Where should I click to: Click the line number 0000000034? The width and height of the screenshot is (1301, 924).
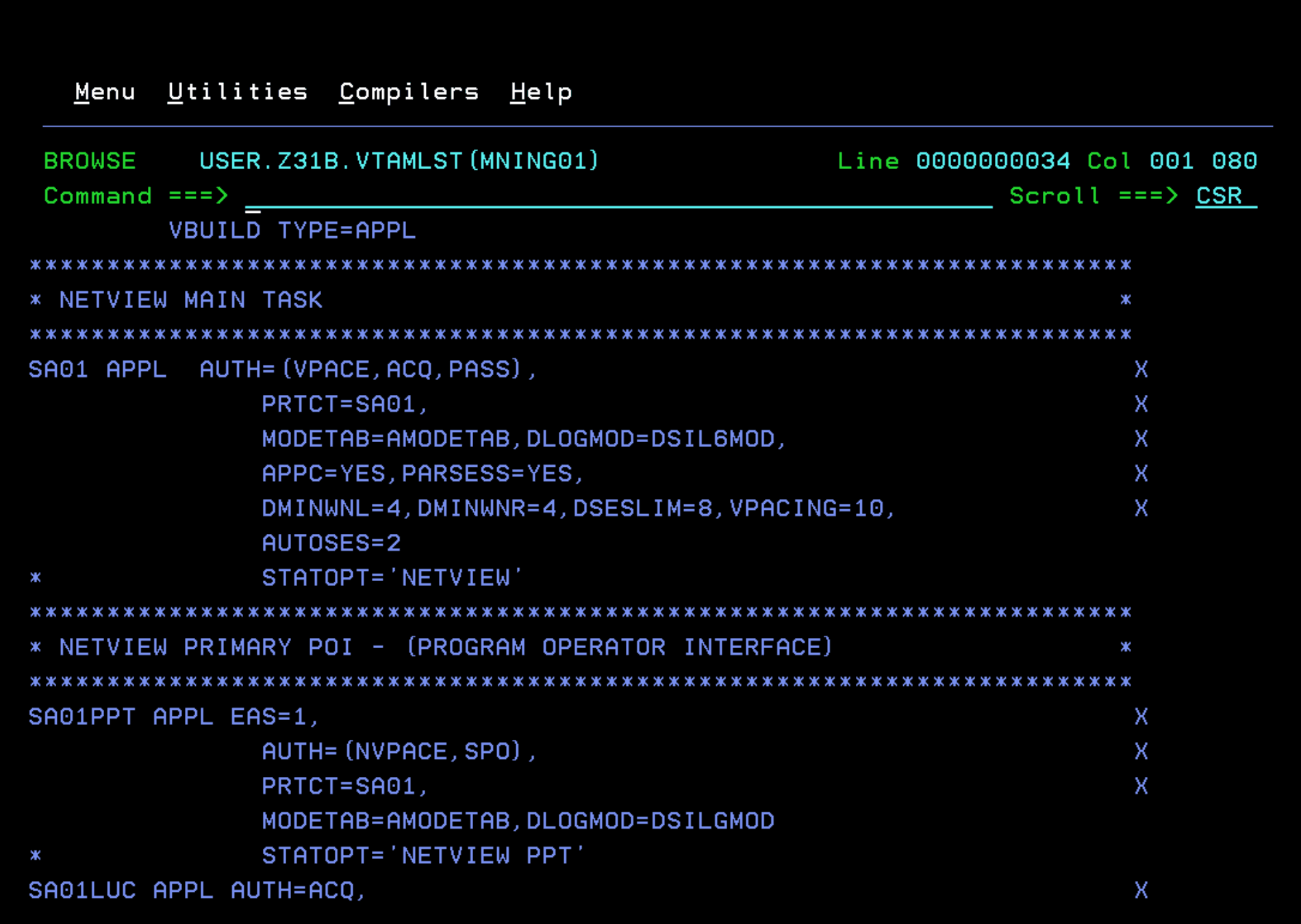coord(992,162)
